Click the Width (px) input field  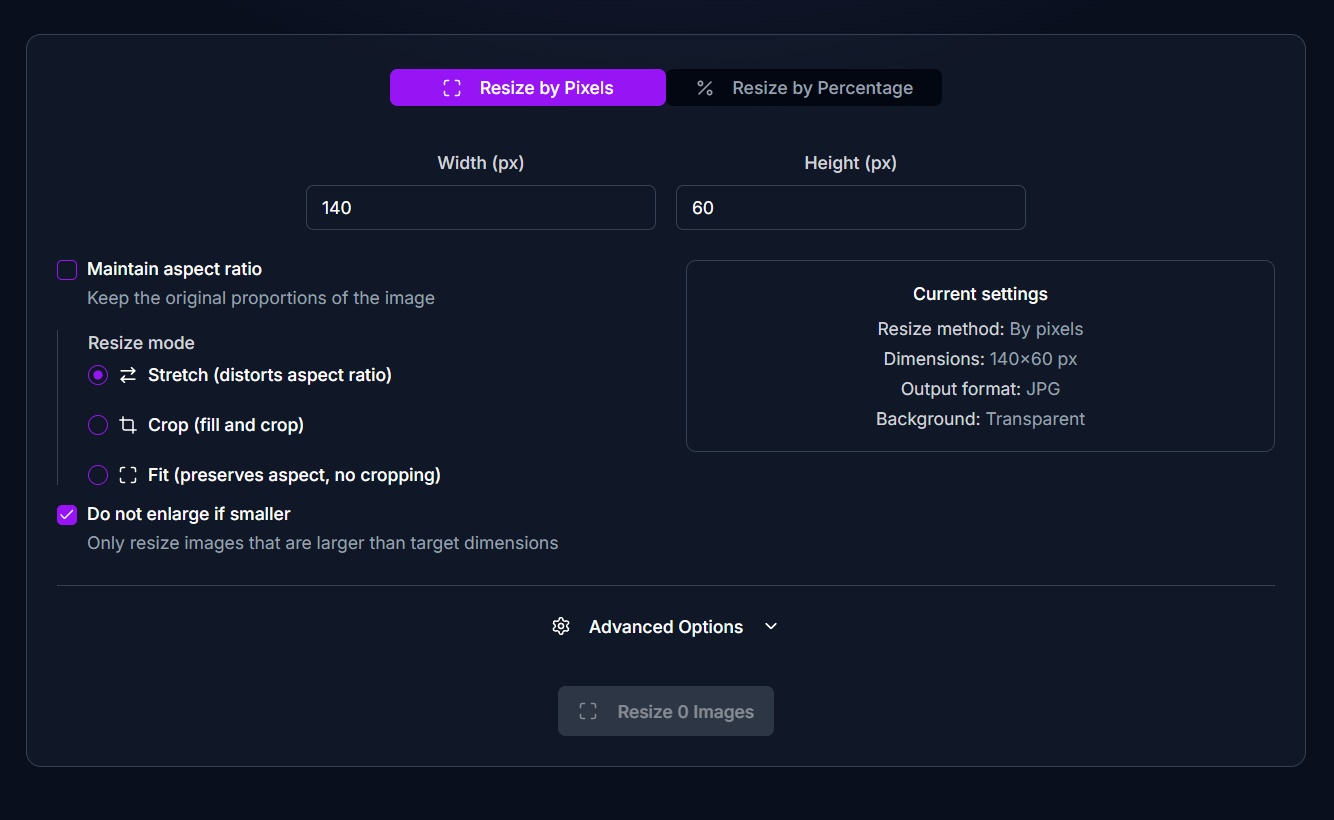pos(480,208)
